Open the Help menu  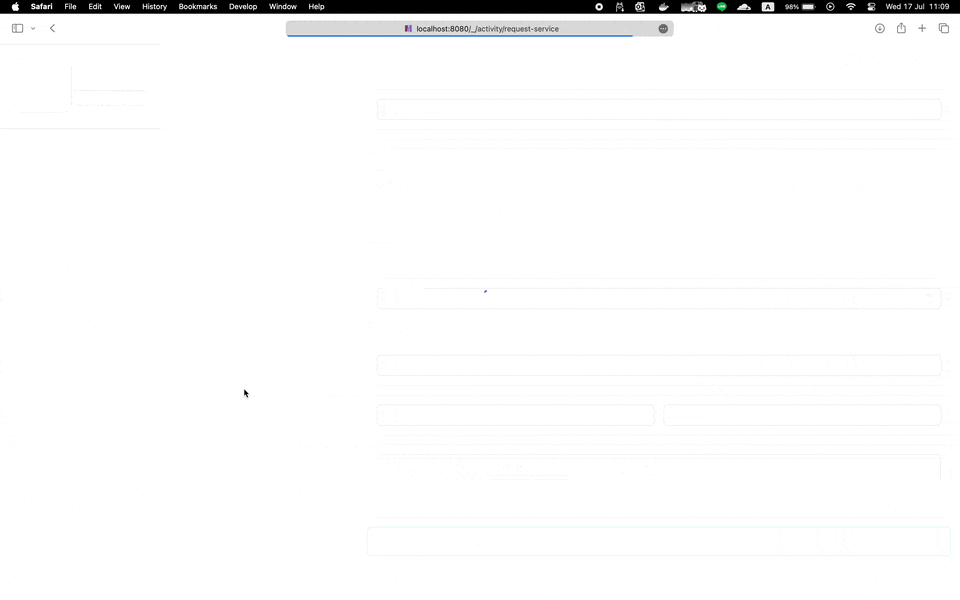pyautogui.click(x=316, y=6)
